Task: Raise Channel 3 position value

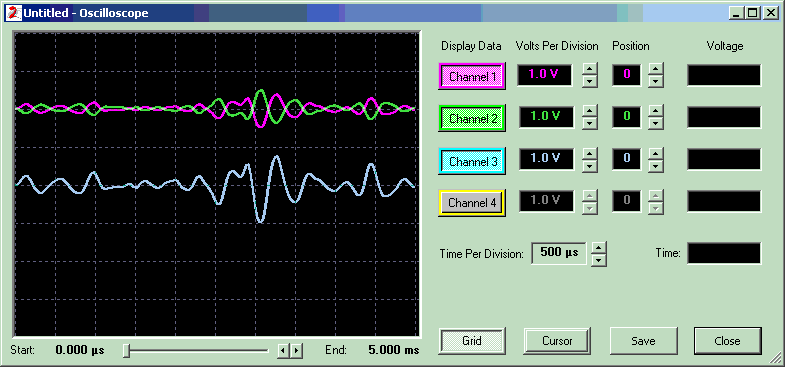Action: tap(656, 154)
